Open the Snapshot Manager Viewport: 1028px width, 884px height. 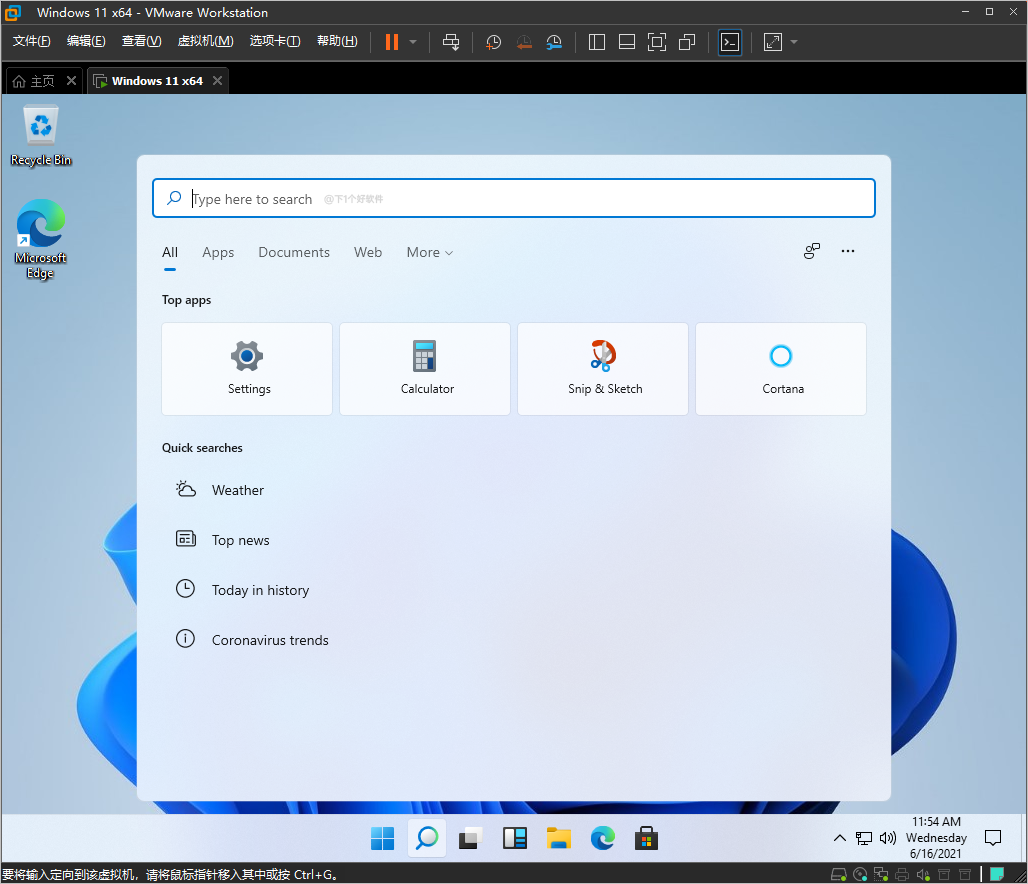tap(555, 42)
